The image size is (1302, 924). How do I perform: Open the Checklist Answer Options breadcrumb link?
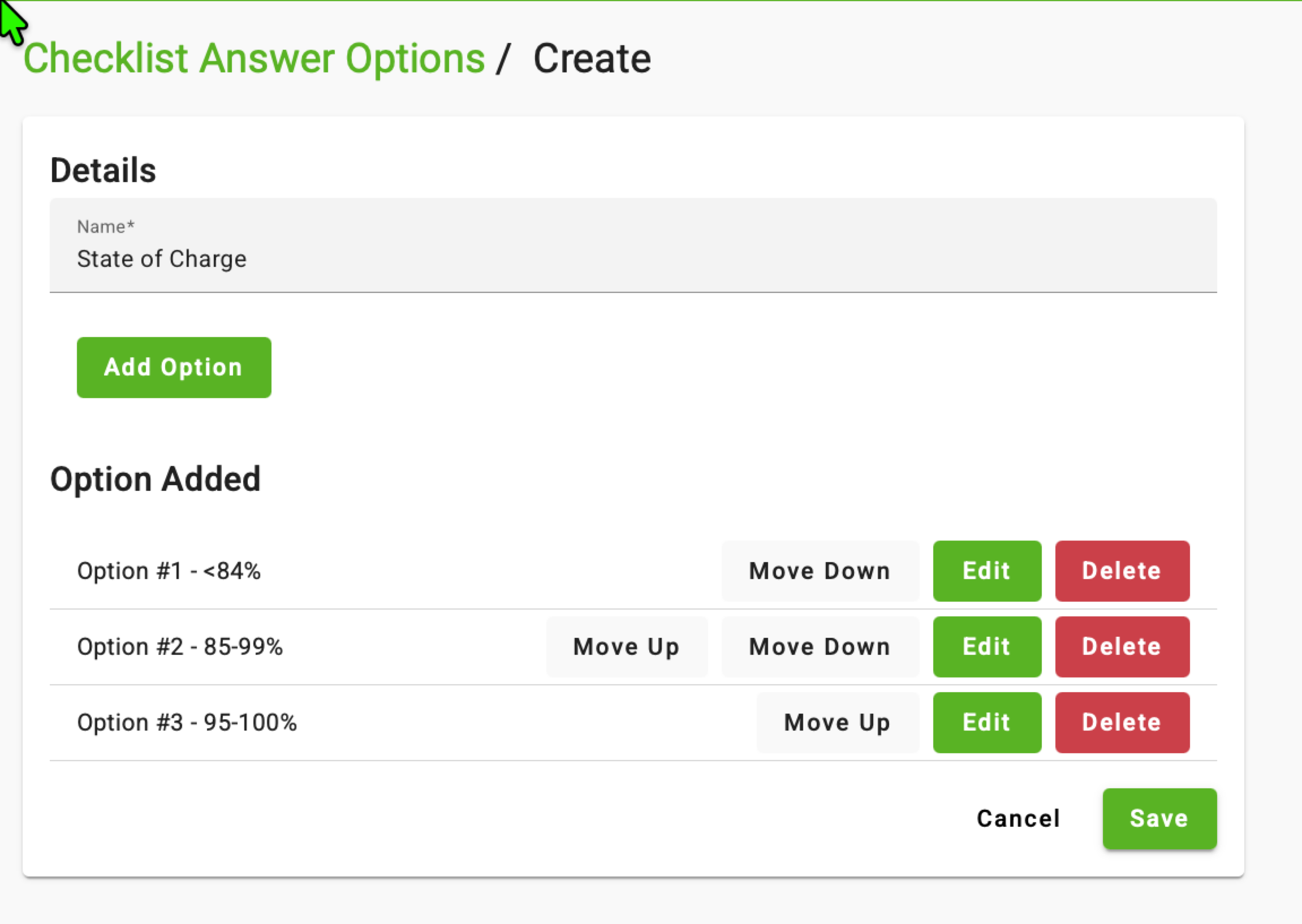(254, 59)
